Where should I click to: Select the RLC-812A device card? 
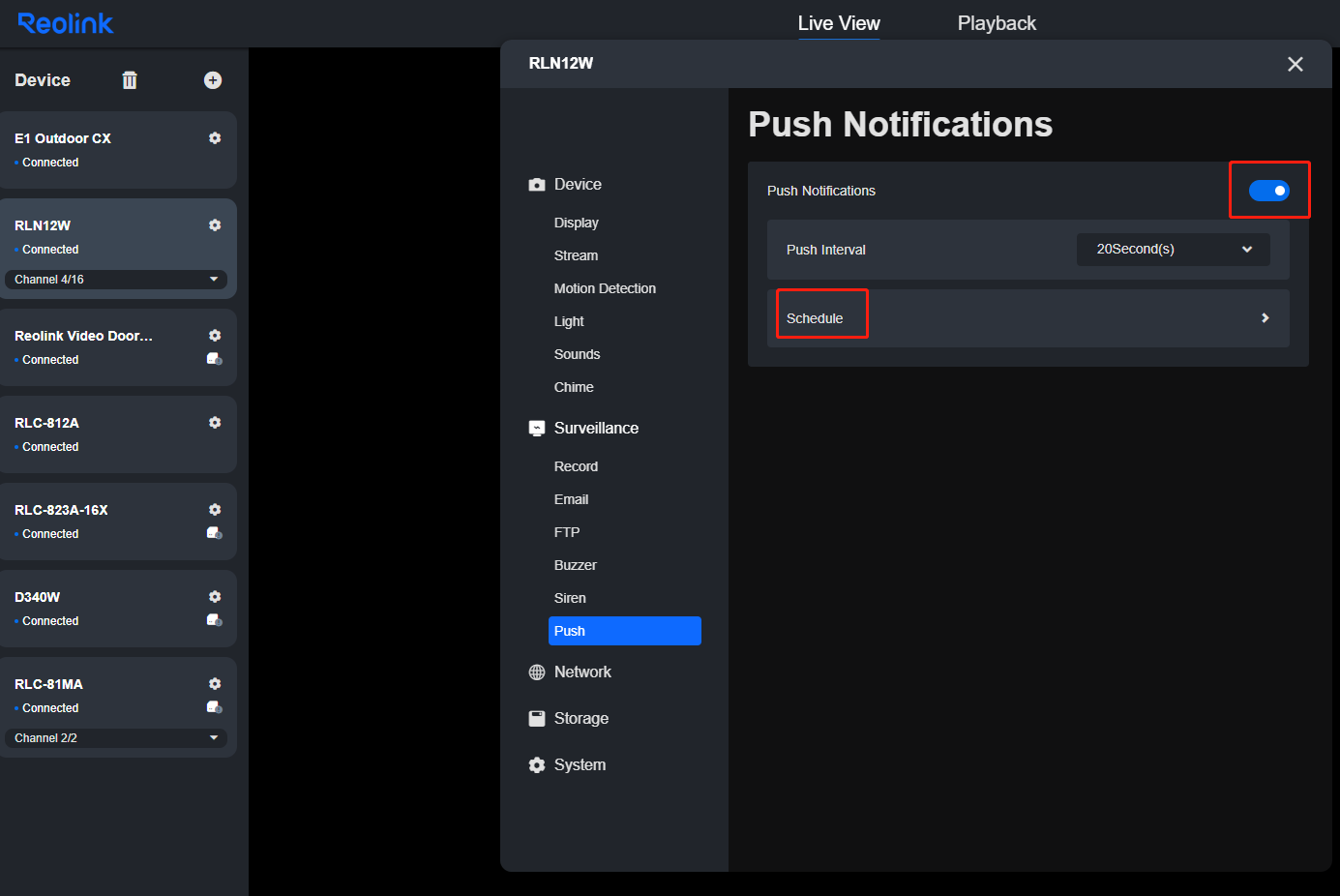pyautogui.click(x=116, y=434)
